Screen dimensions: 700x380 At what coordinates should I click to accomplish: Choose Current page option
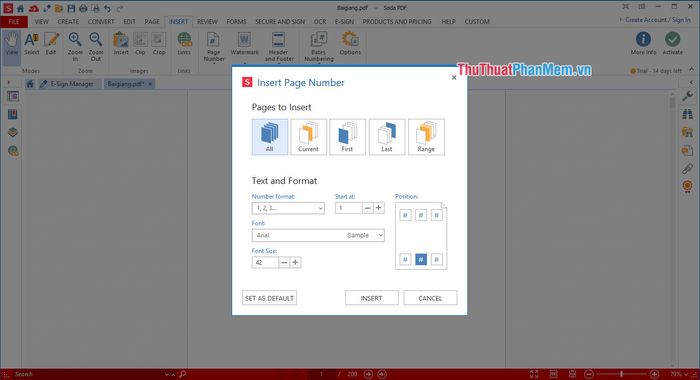[x=308, y=137]
